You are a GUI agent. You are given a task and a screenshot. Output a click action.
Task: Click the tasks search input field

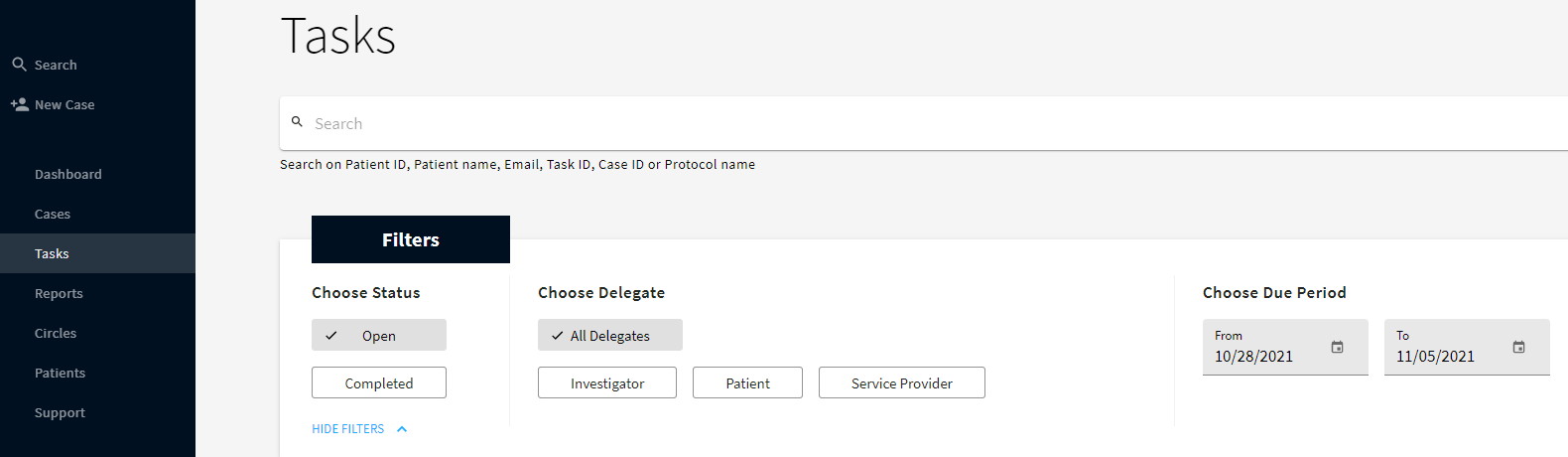pyautogui.click(x=893, y=123)
